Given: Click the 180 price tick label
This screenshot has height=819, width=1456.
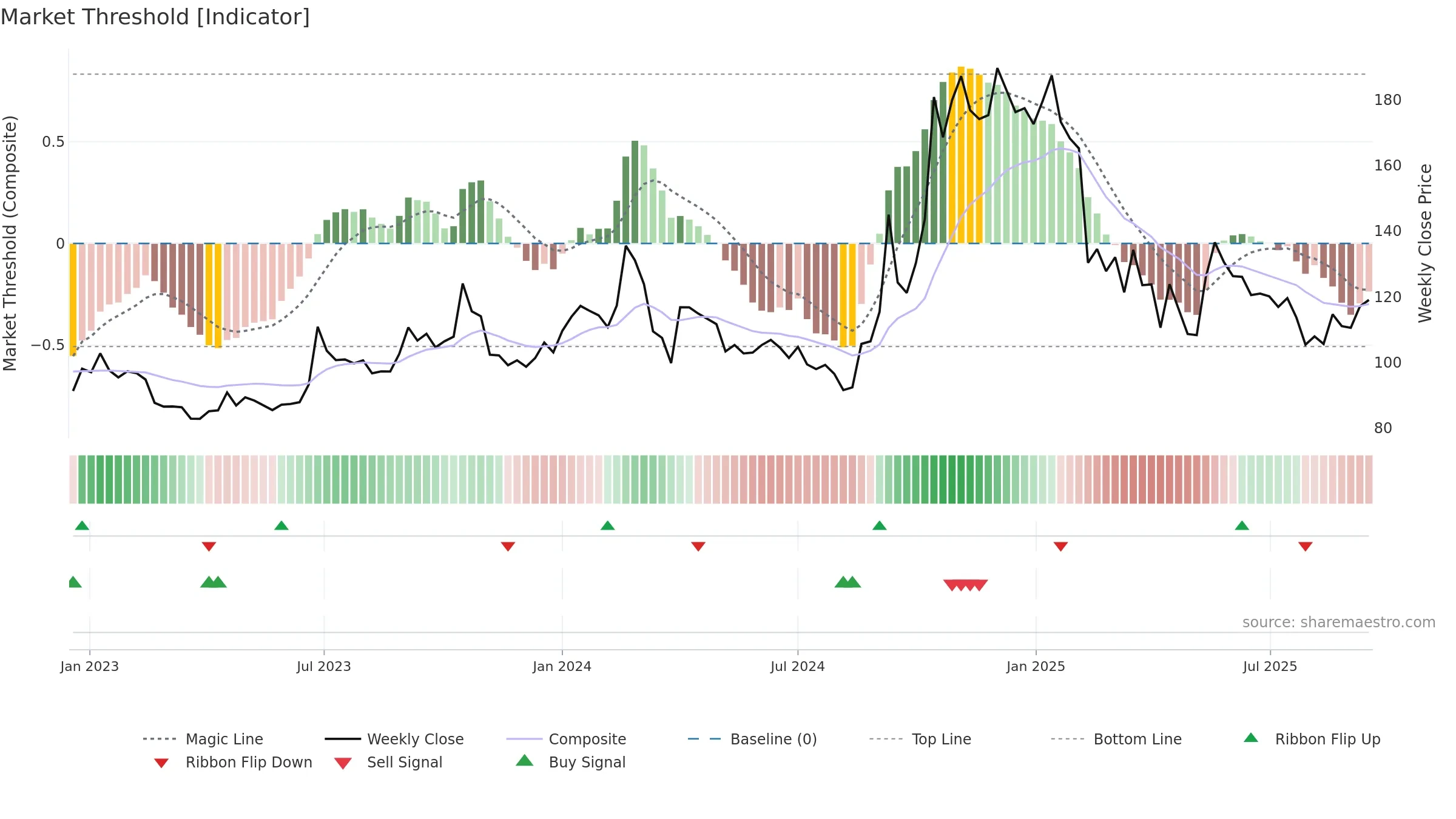Looking at the screenshot, I should coord(1387,100).
